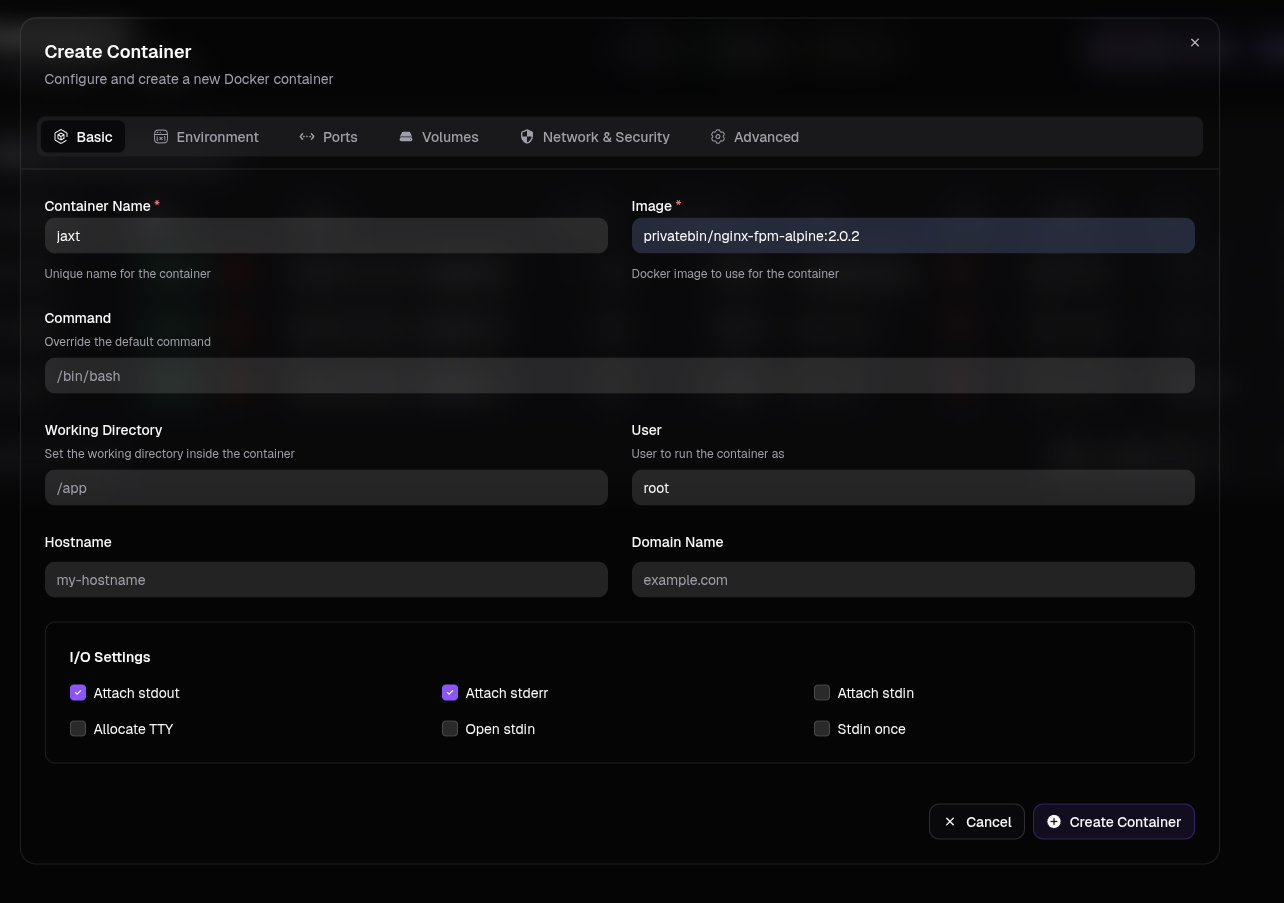
Task: Switch to the Environment tab
Action: click(206, 137)
